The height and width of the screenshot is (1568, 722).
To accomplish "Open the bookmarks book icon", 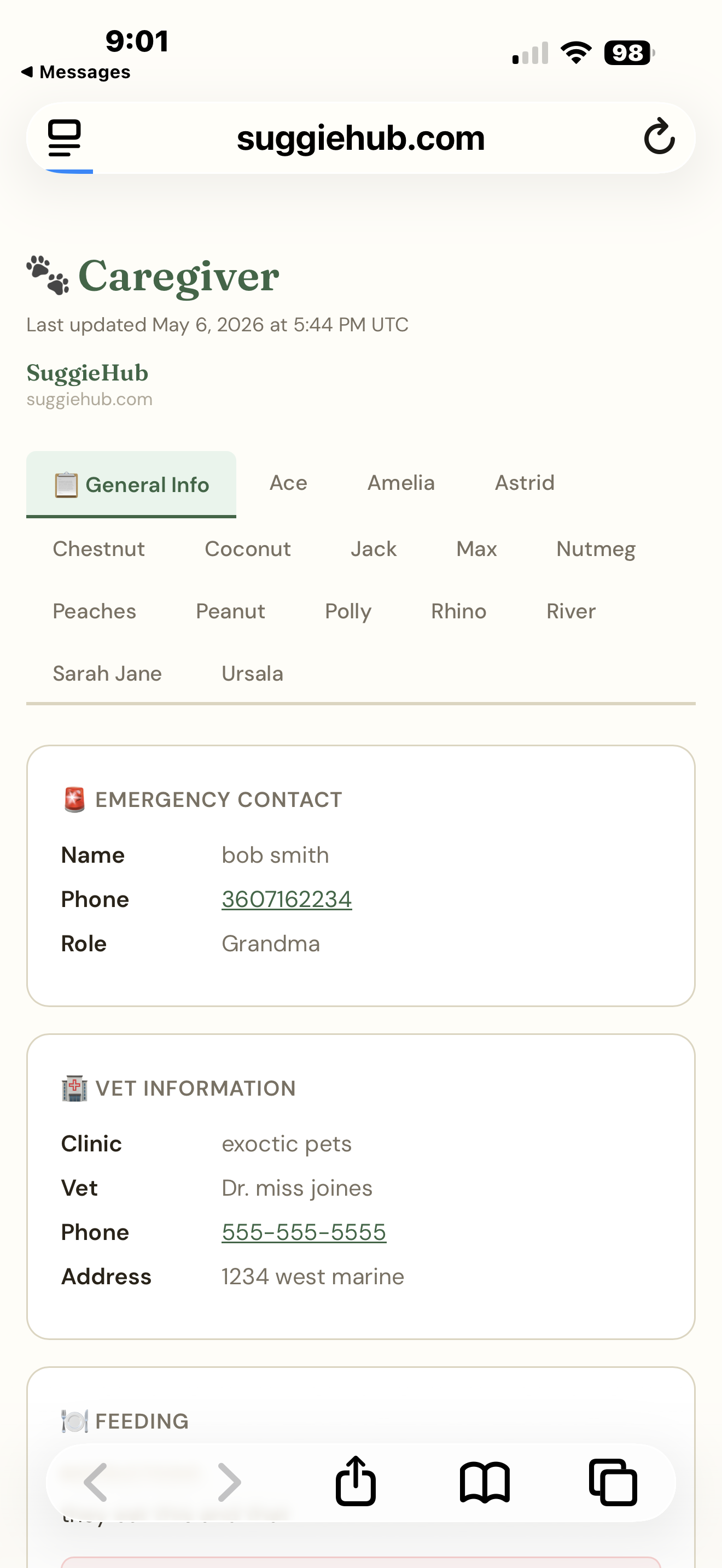I will tap(485, 1482).
